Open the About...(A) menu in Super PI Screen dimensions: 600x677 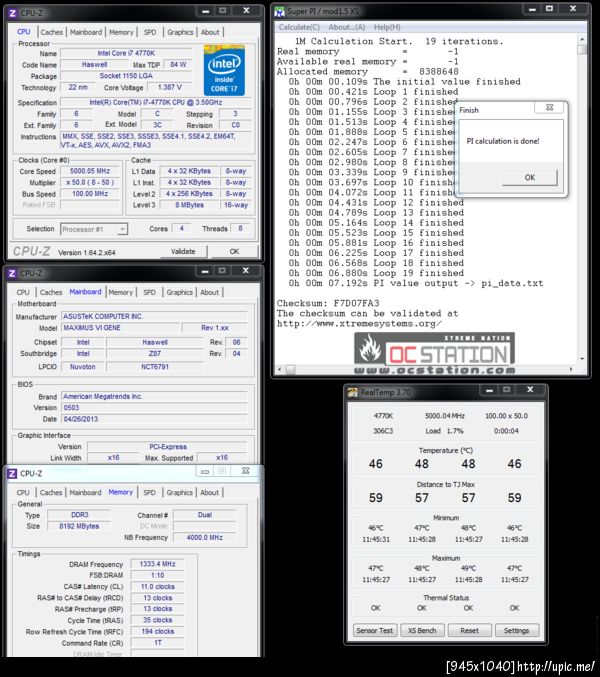[x=347, y=27]
